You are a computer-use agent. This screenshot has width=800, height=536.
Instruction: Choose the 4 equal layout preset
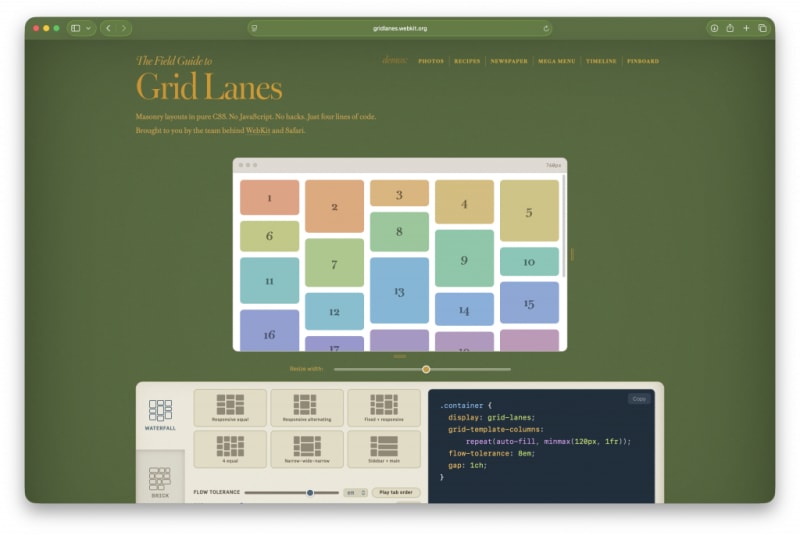click(230, 449)
